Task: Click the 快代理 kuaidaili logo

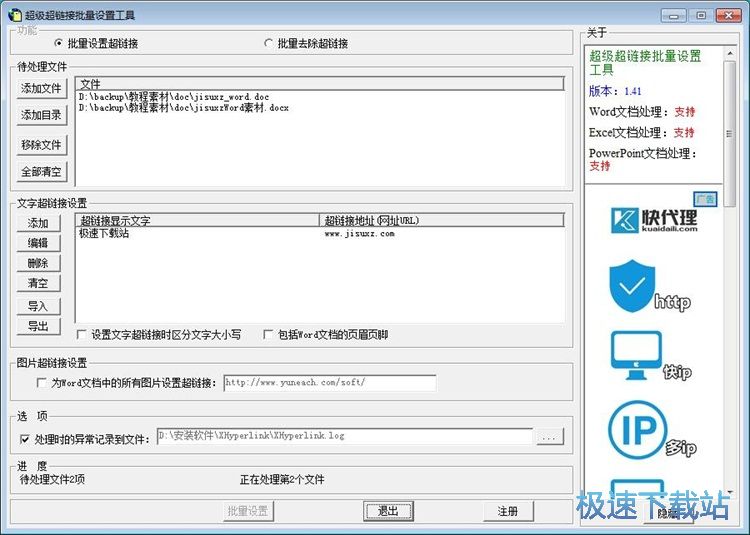Action: [x=654, y=220]
